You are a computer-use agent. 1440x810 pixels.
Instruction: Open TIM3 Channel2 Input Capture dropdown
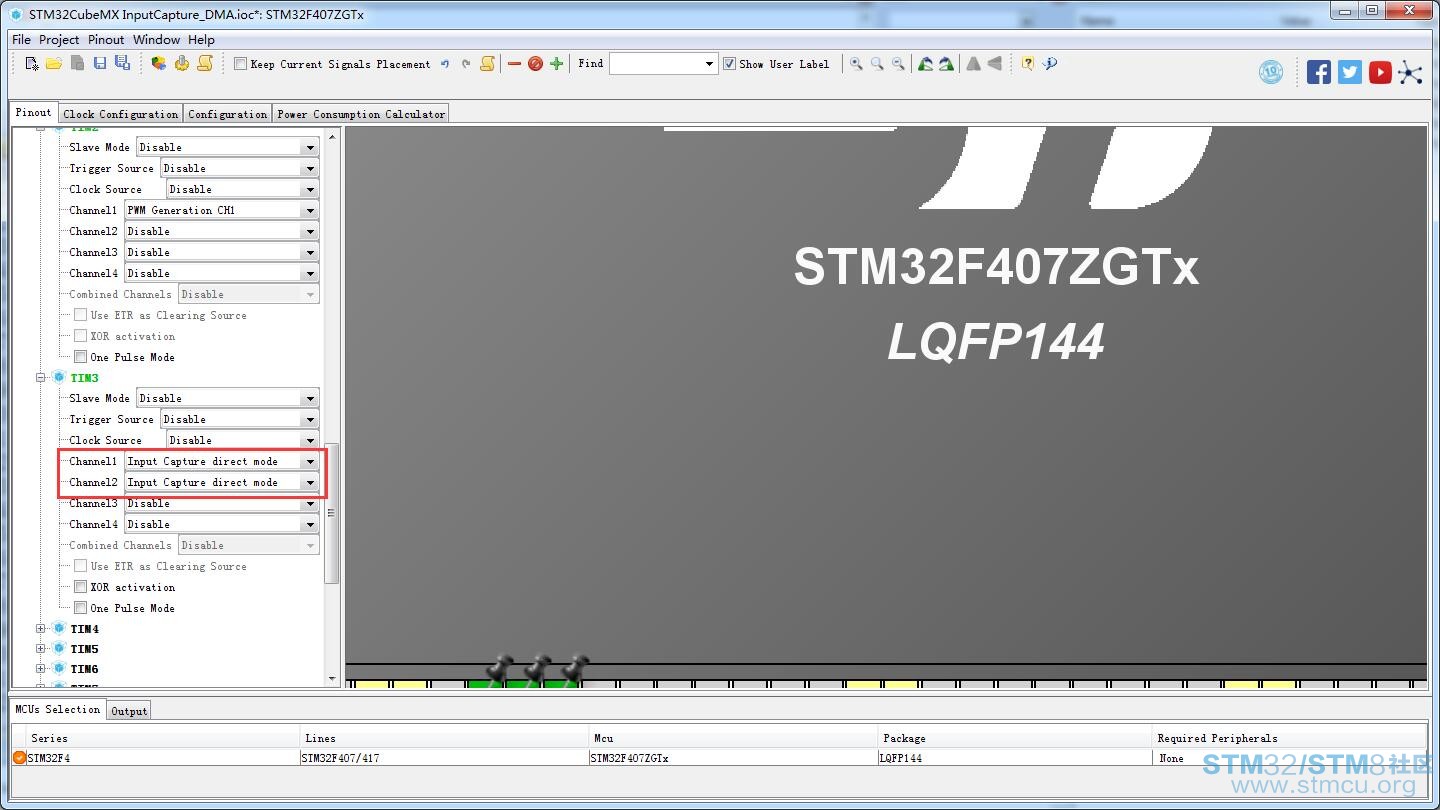[310, 482]
